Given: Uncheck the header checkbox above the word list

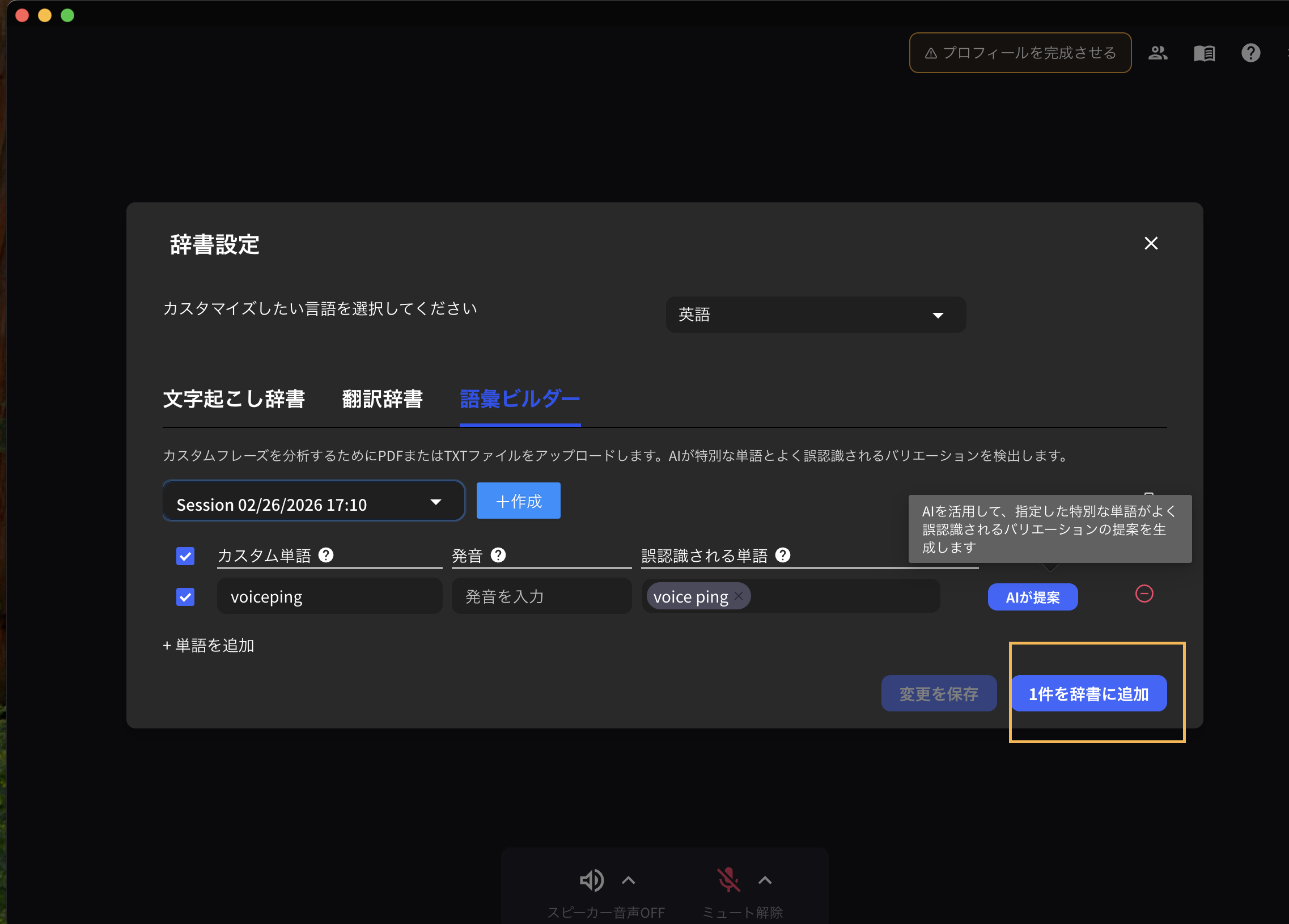Looking at the screenshot, I should pos(185,555).
